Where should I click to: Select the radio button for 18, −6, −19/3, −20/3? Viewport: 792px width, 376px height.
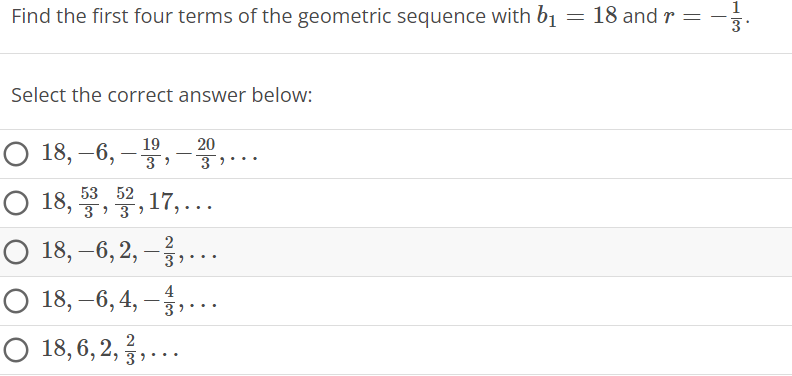pyautogui.click(x=16, y=154)
